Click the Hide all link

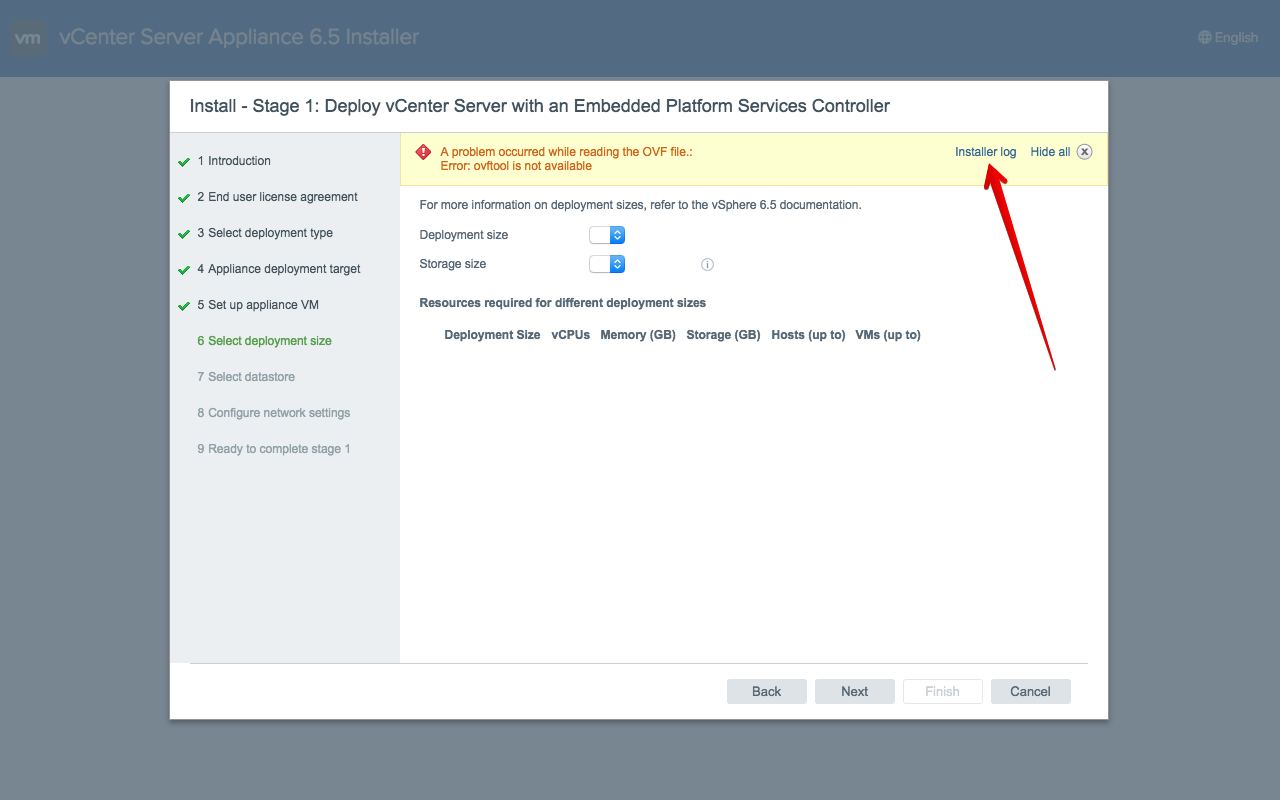[1050, 152]
